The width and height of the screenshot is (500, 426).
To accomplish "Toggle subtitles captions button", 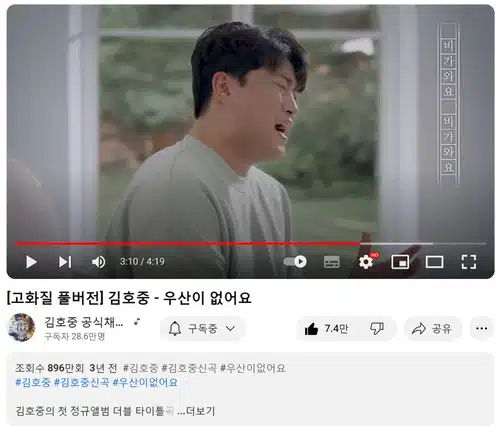I will (x=332, y=262).
